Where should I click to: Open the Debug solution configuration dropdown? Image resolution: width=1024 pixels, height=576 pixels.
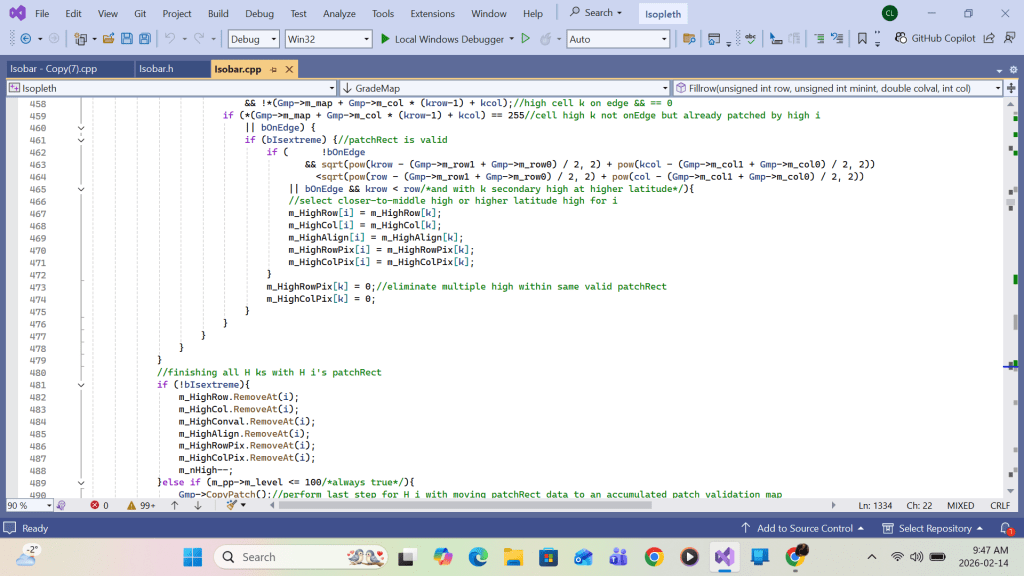254,39
